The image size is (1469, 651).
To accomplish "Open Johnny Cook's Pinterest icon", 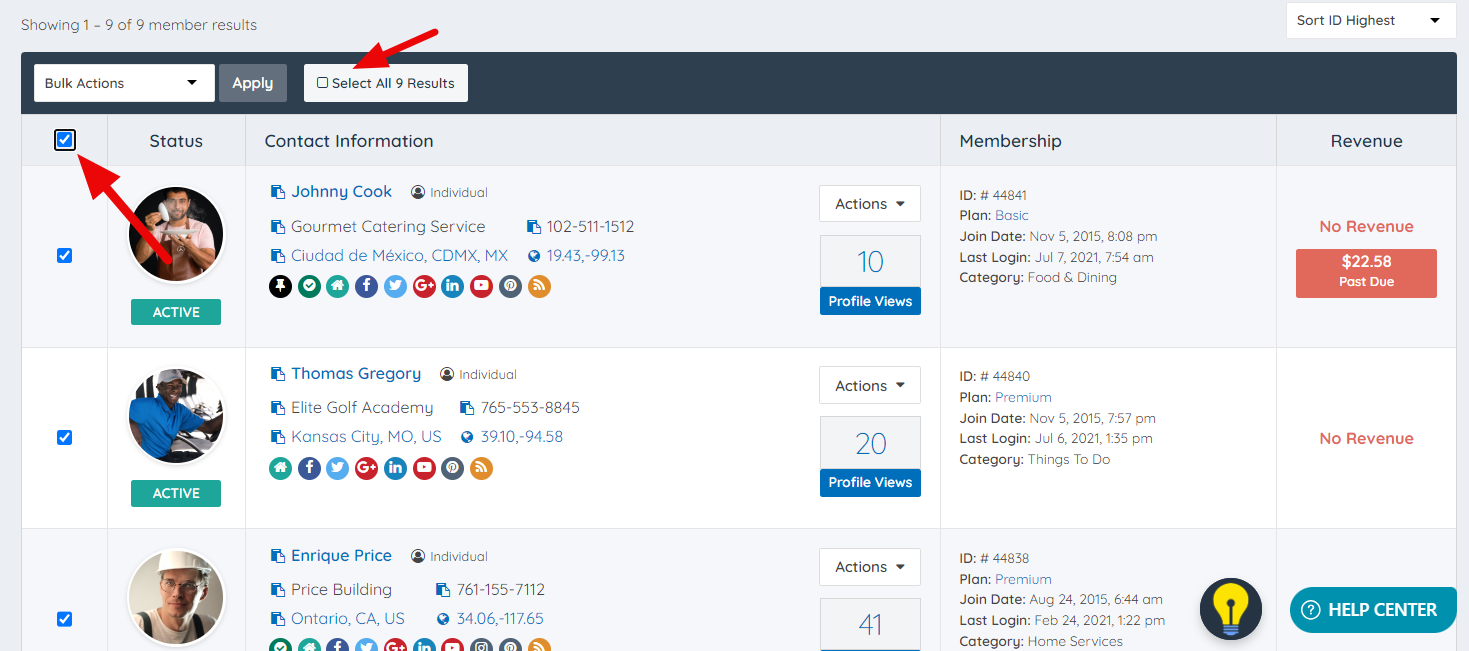I will [x=510, y=286].
